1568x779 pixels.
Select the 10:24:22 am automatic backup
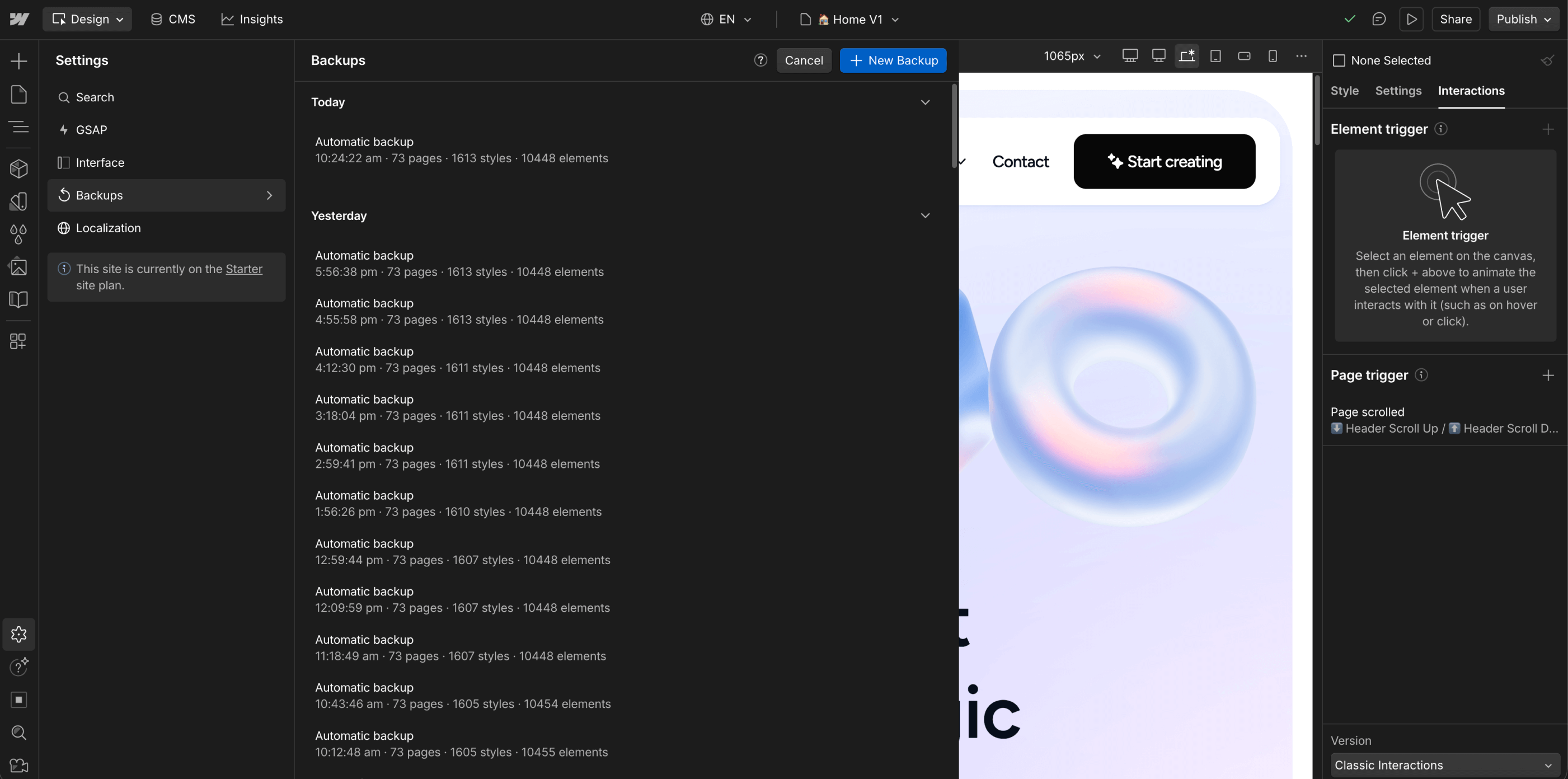[x=462, y=149]
